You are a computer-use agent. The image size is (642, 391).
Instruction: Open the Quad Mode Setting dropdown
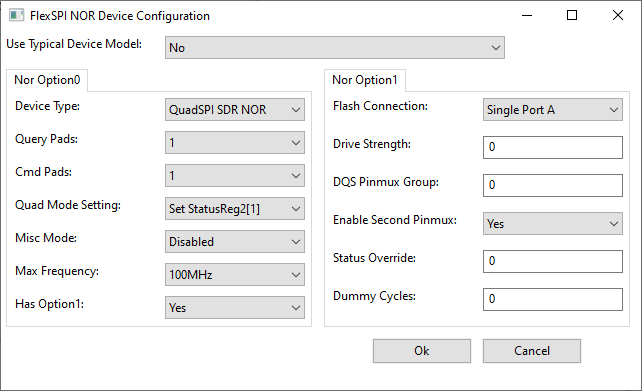tap(235, 208)
